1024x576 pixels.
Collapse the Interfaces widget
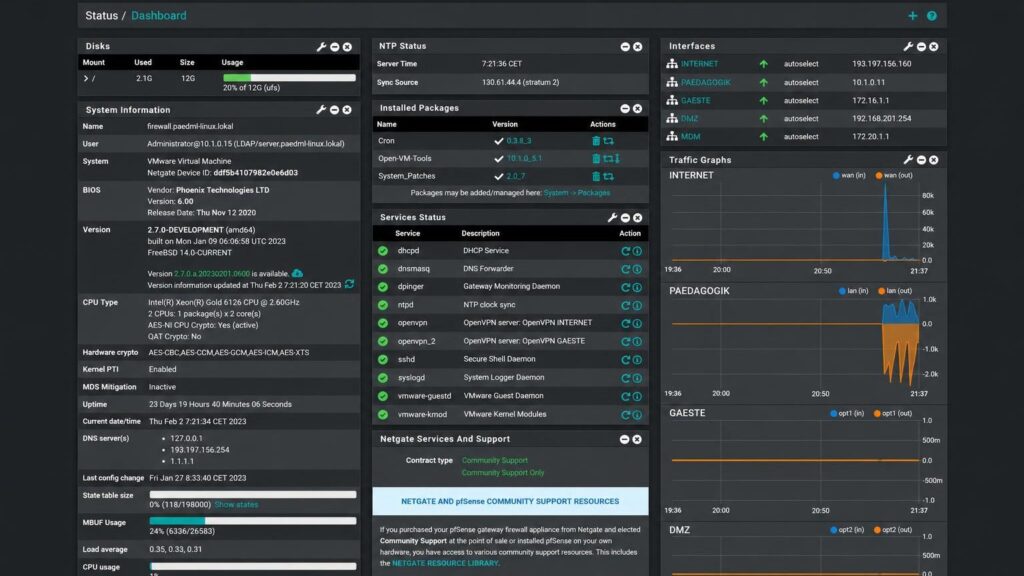point(921,47)
